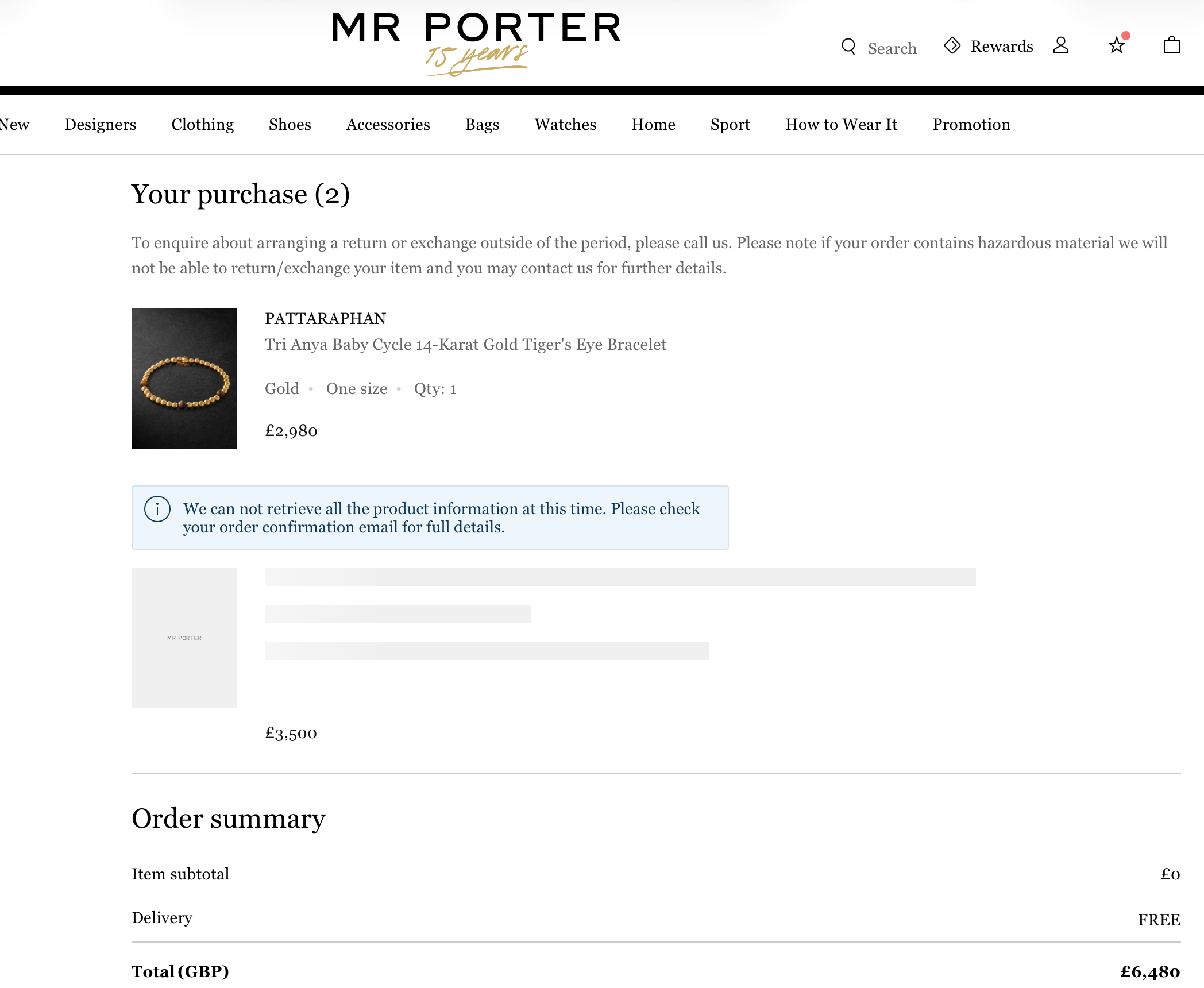
Task: Go to the Promotion page
Action: pyautogui.click(x=971, y=125)
